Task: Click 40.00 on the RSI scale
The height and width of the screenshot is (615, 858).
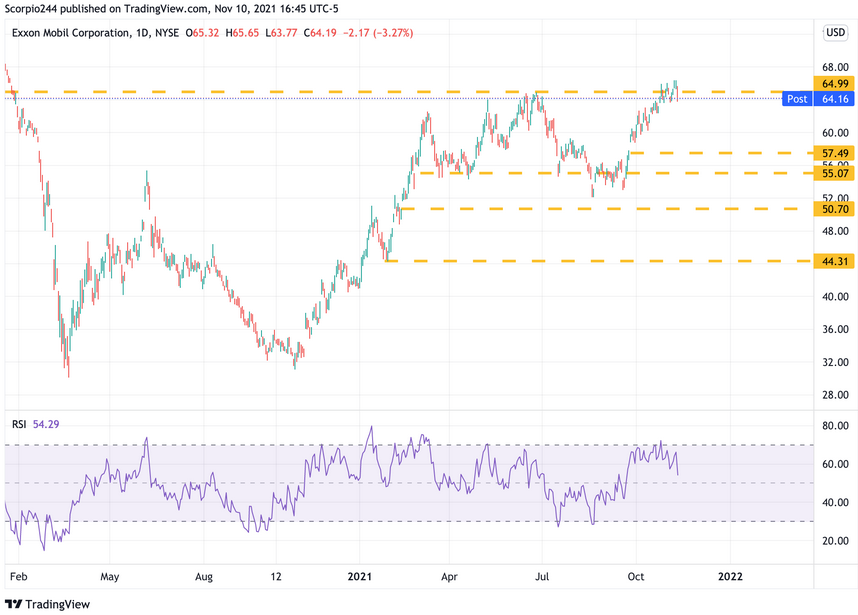Action: (836, 502)
